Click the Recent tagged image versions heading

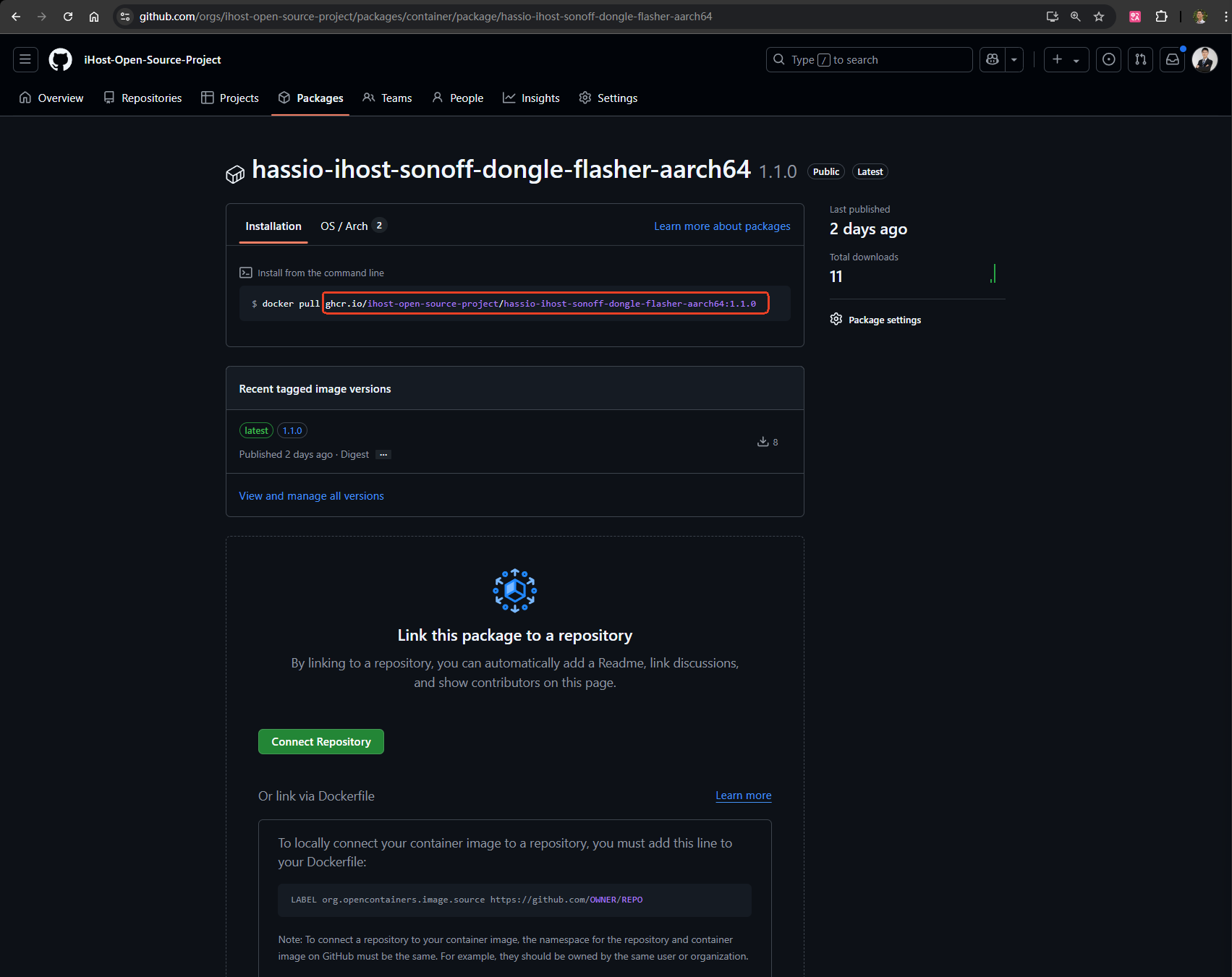point(315,389)
